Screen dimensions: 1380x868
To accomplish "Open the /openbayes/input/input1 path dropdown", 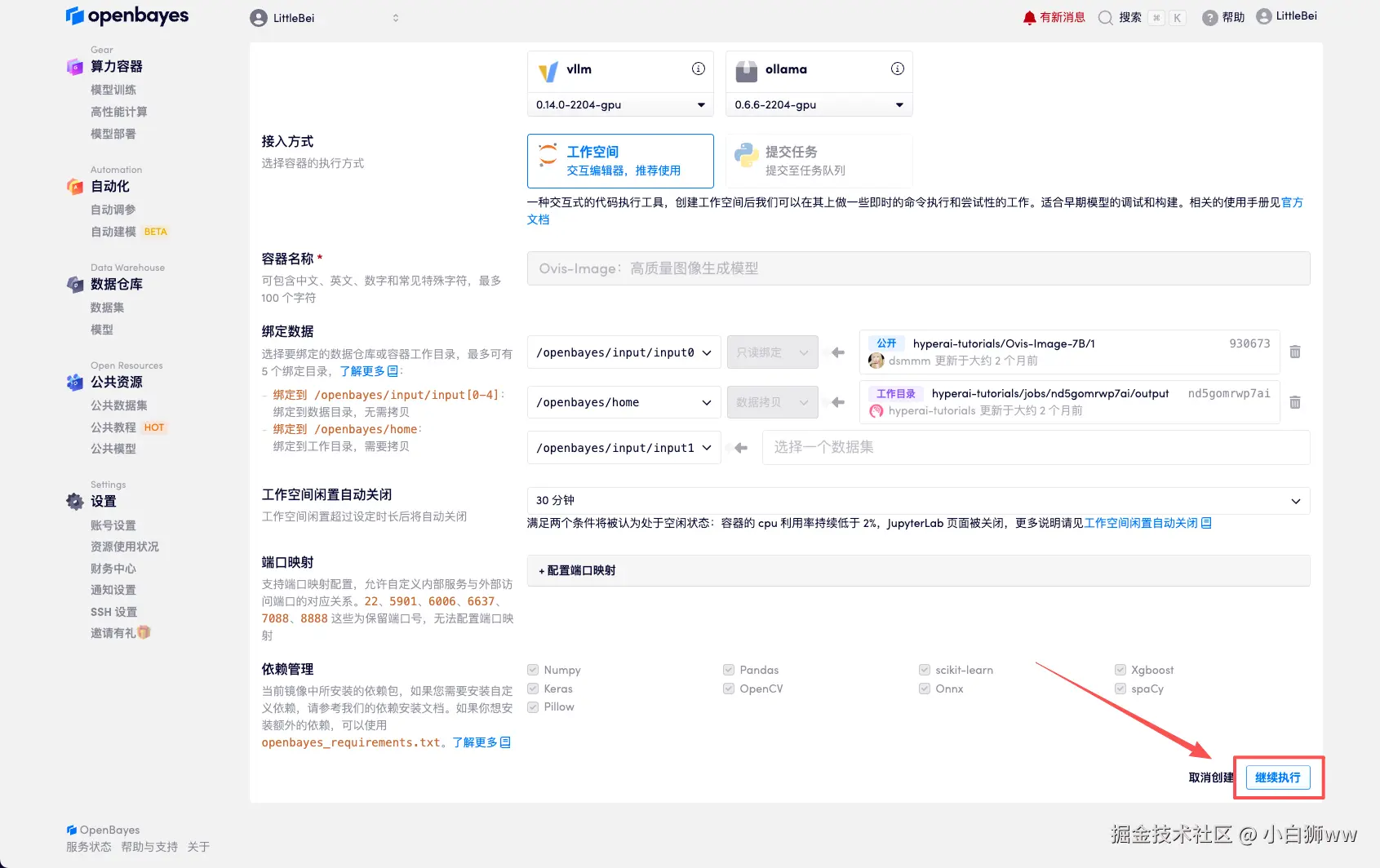I will [x=624, y=448].
